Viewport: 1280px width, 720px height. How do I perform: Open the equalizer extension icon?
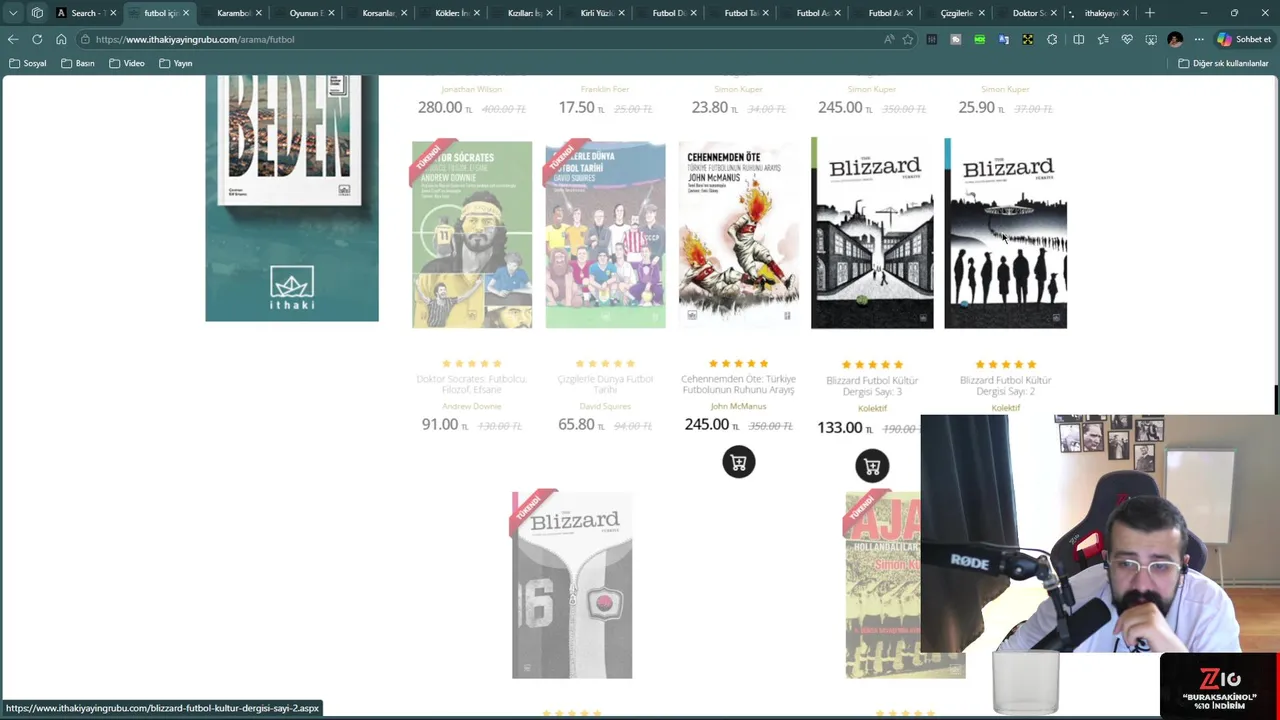coord(932,39)
